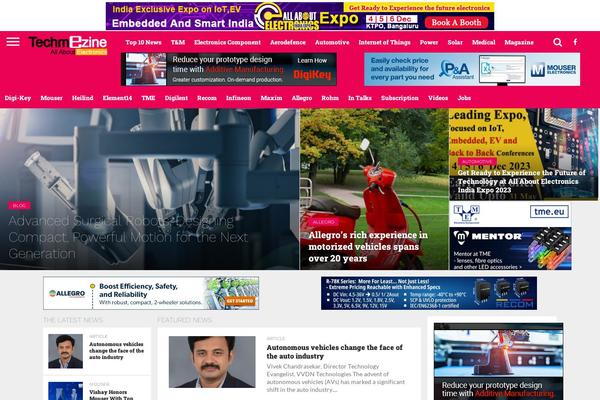600x400 pixels.
Task: Open Vishay Honors Mouser latest news item
Action: [x=111, y=395]
